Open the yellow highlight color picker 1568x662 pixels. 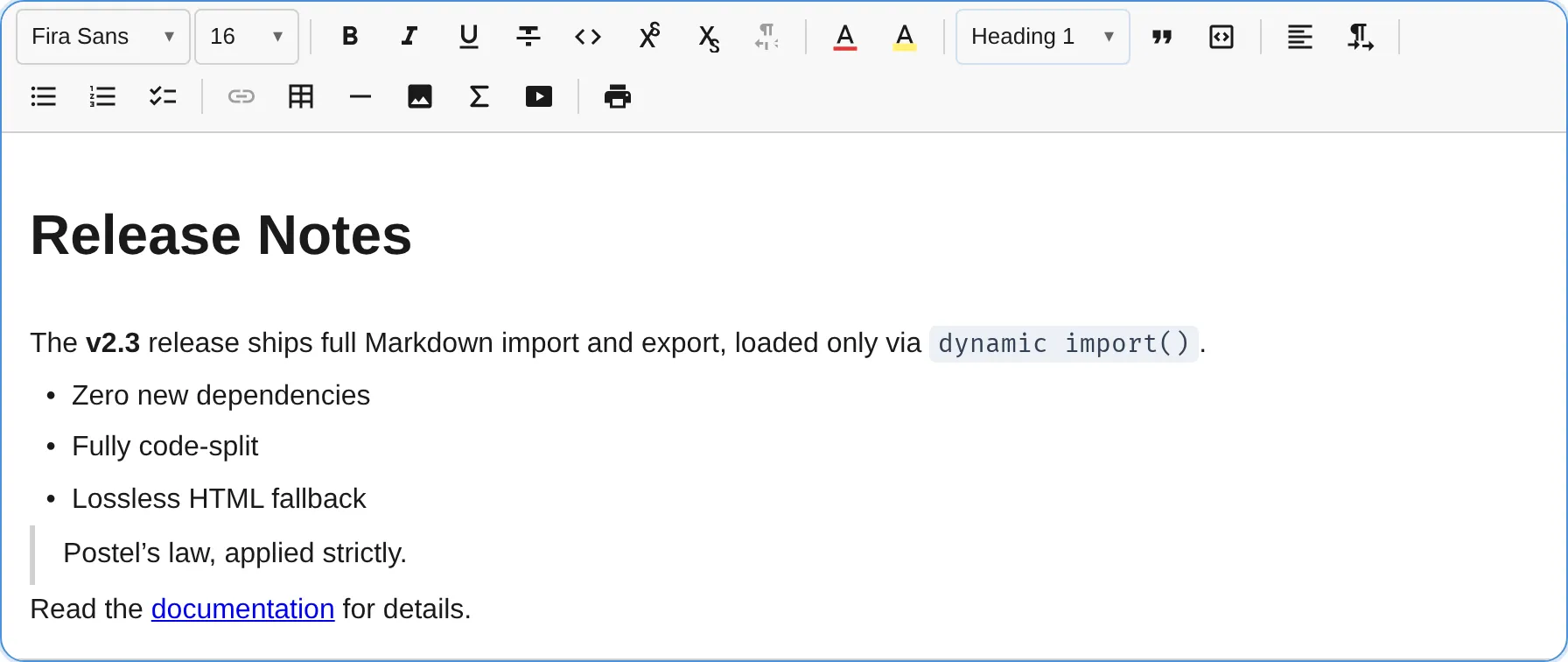click(x=905, y=37)
